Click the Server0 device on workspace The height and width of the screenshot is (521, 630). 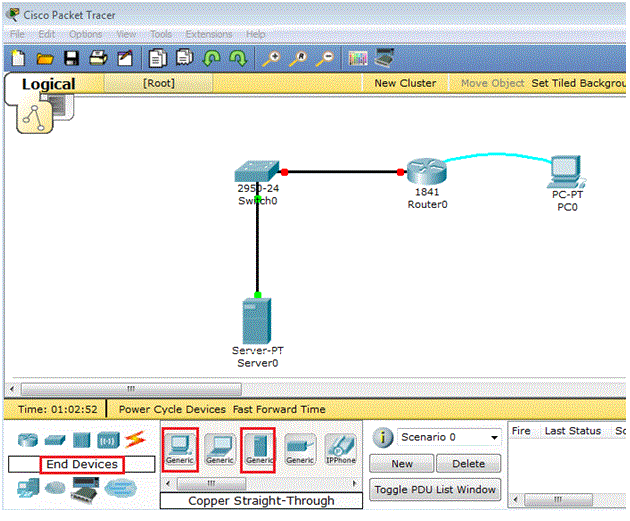pyautogui.click(x=257, y=321)
